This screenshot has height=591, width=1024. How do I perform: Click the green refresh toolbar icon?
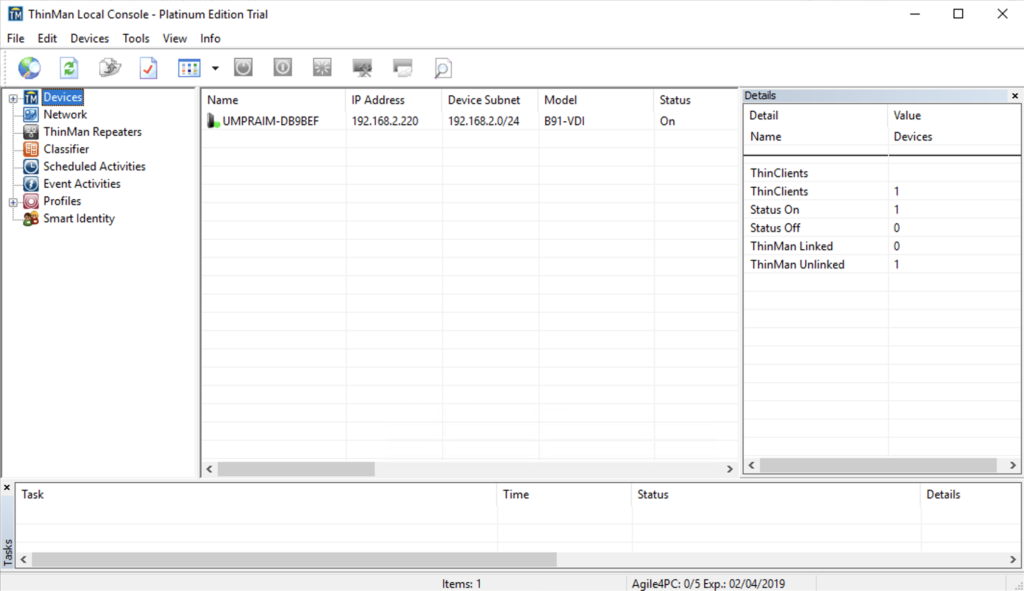click(69, 68)
